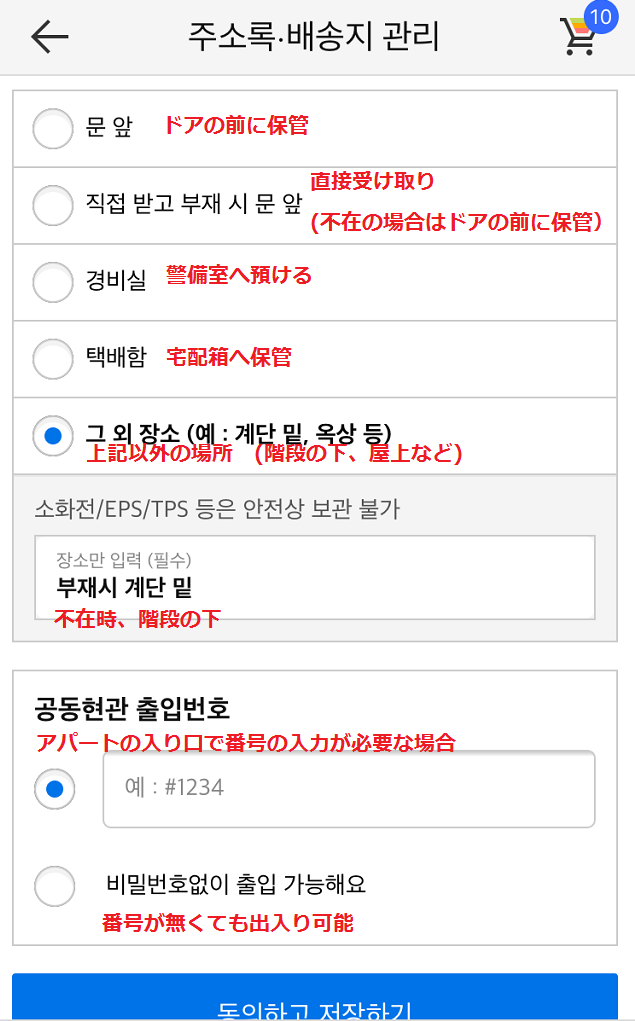This screenshot has height=1021, width=635.
Task: Select the 경비실 radio option
Action: click(53, 282)
